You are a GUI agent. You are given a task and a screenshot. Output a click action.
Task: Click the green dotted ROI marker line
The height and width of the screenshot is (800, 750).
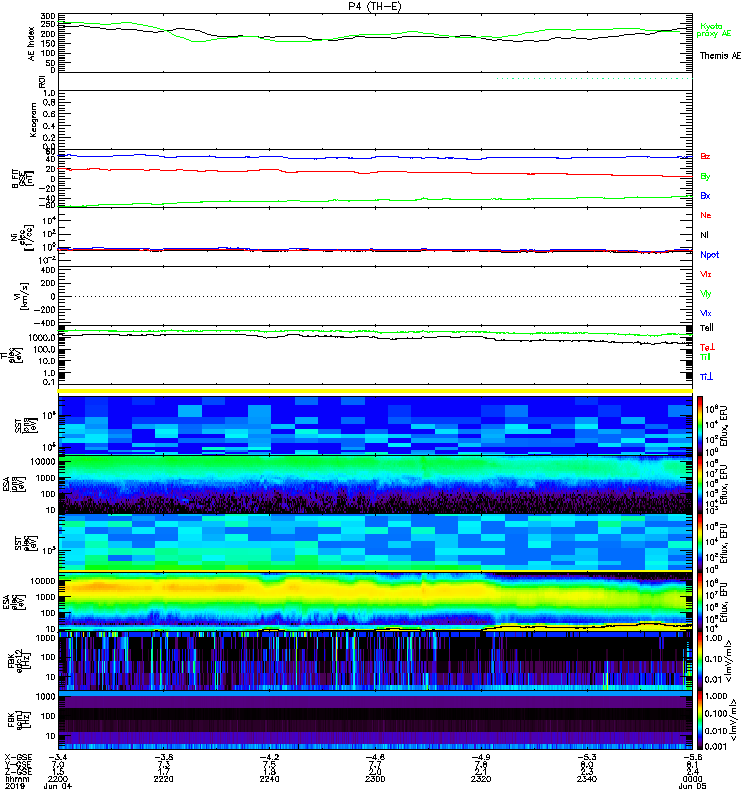click(594, 79)
